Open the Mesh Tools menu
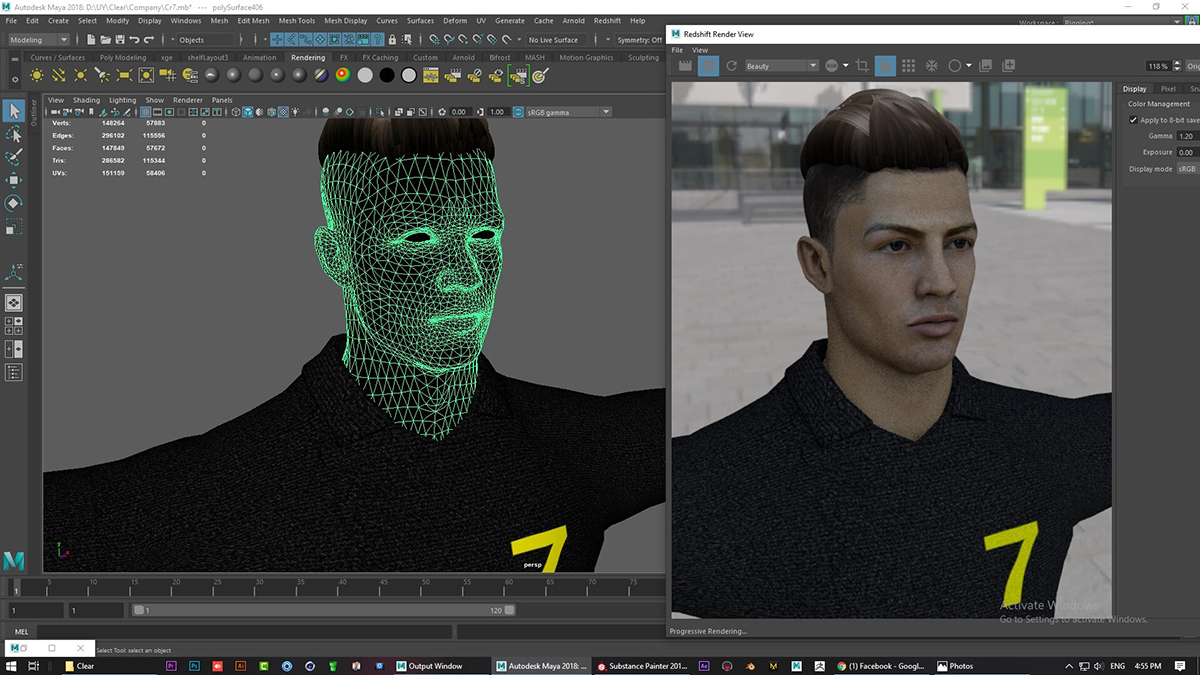Image resolution: width=1200 pixels, height=675 pixels. click(296, 20)
